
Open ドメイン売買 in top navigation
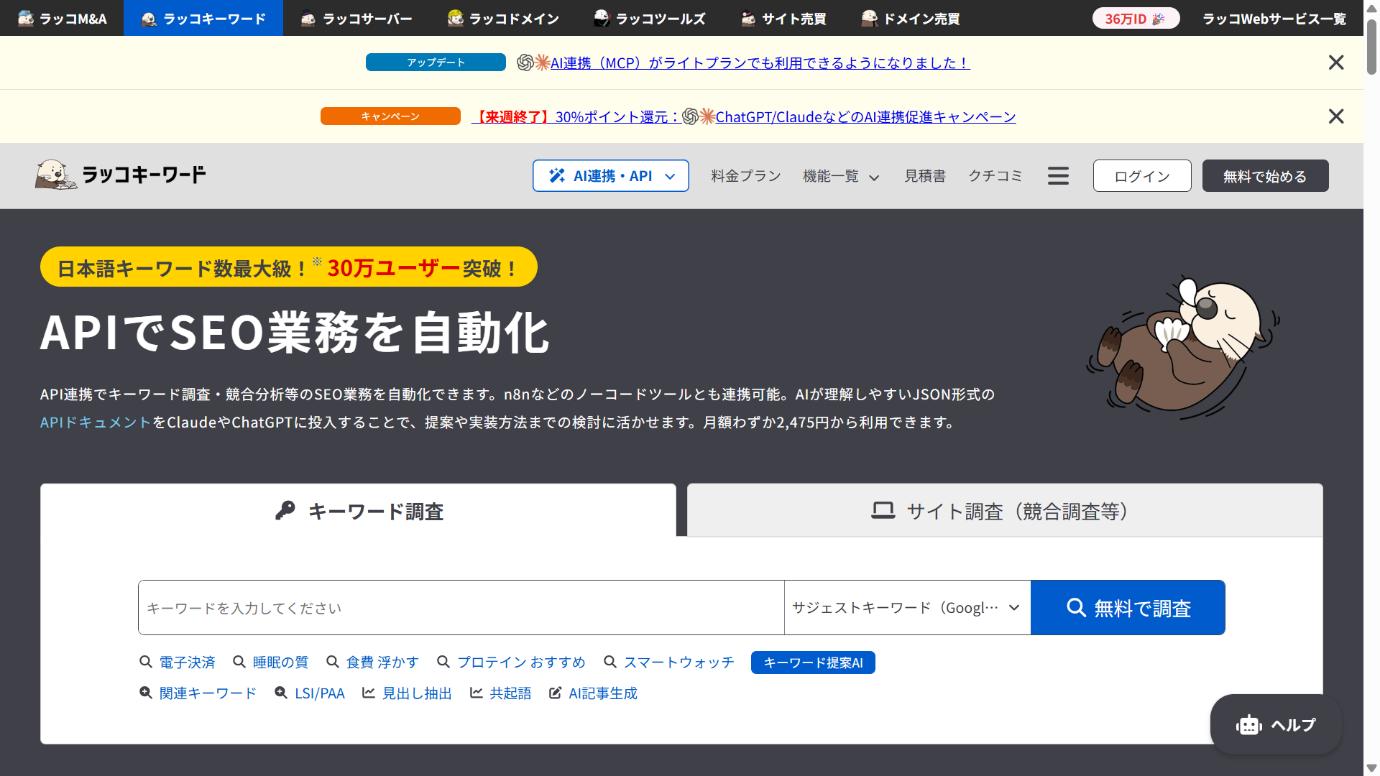pyautogui.click(x=910, y=18)
